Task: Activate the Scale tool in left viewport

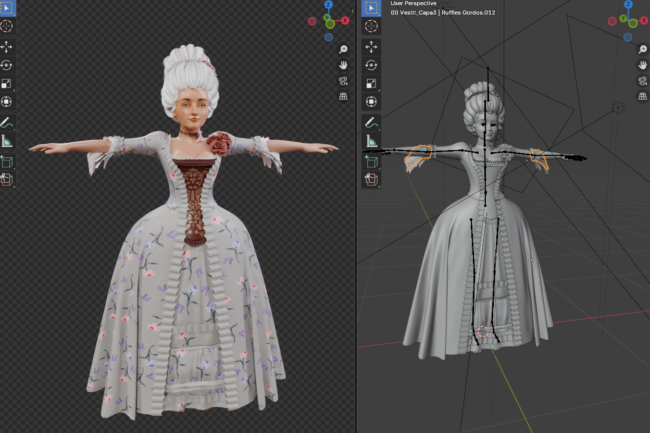Action: pos(8,82)
